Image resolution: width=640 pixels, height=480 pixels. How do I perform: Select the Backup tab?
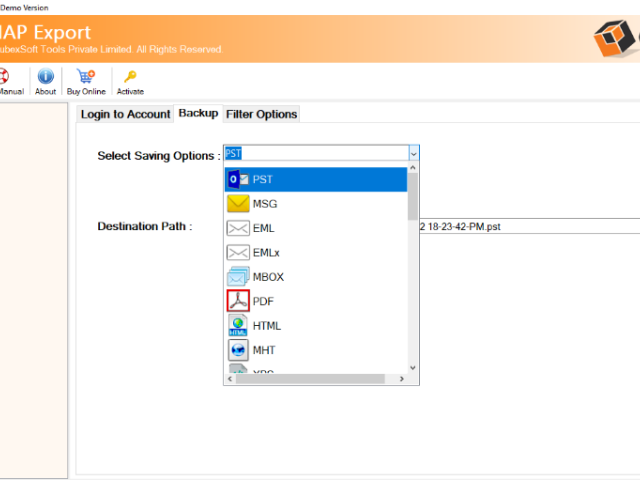coord(198,113)
